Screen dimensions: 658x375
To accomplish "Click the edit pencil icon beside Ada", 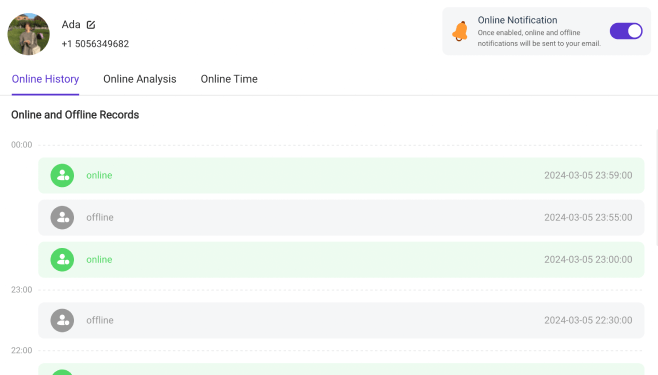I will pyautogui.click(x=91, y=25).
